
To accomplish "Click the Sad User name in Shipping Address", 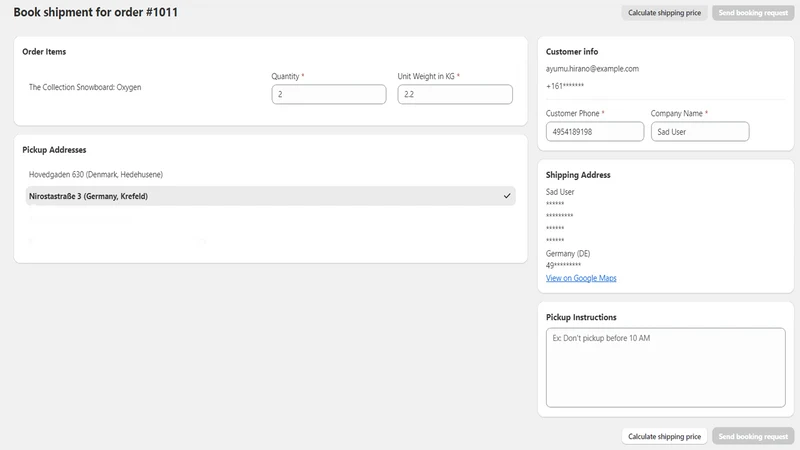I will coord(560,192).
